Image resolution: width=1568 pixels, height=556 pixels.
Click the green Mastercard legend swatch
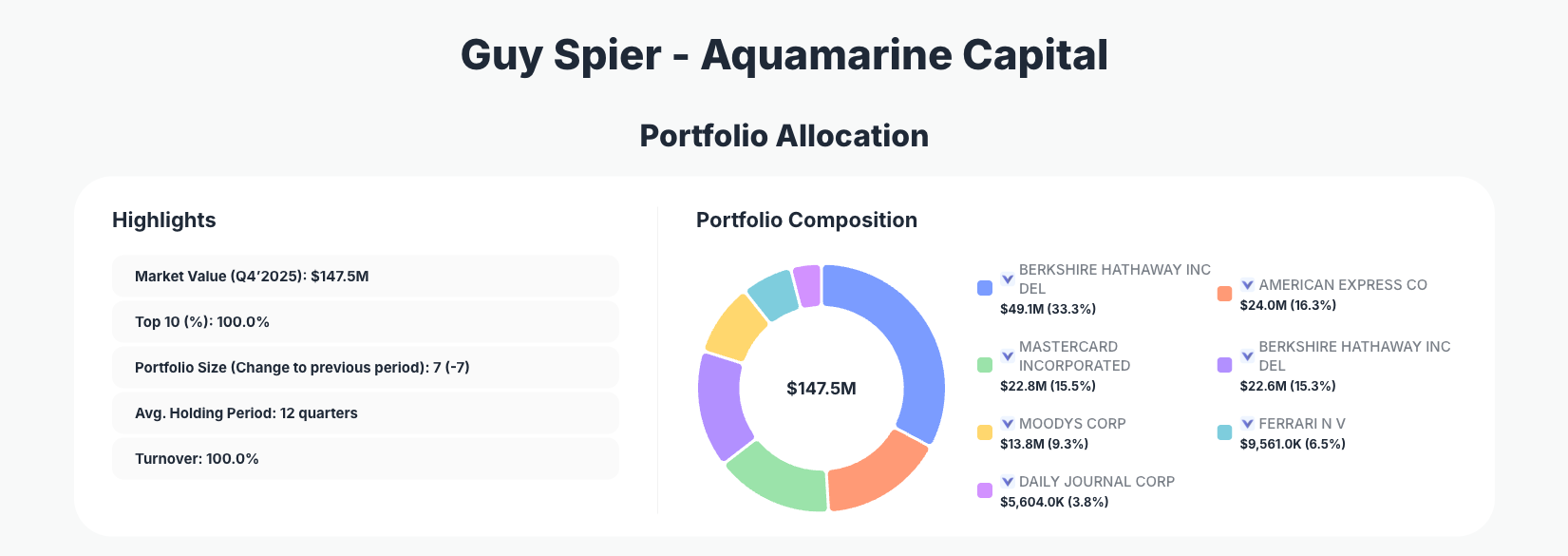(986, 364)
